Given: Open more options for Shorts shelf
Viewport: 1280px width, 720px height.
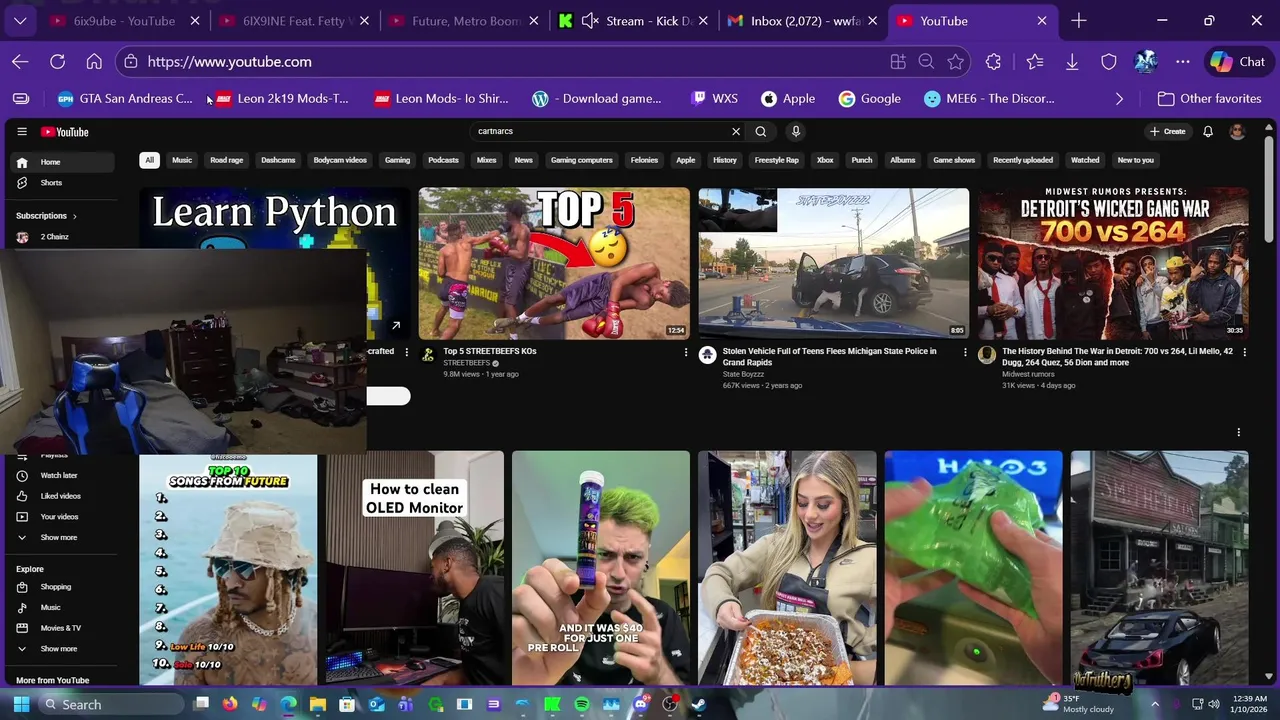Looking at the screenshot, I should pyautogui.click(x=1238, y=432).
